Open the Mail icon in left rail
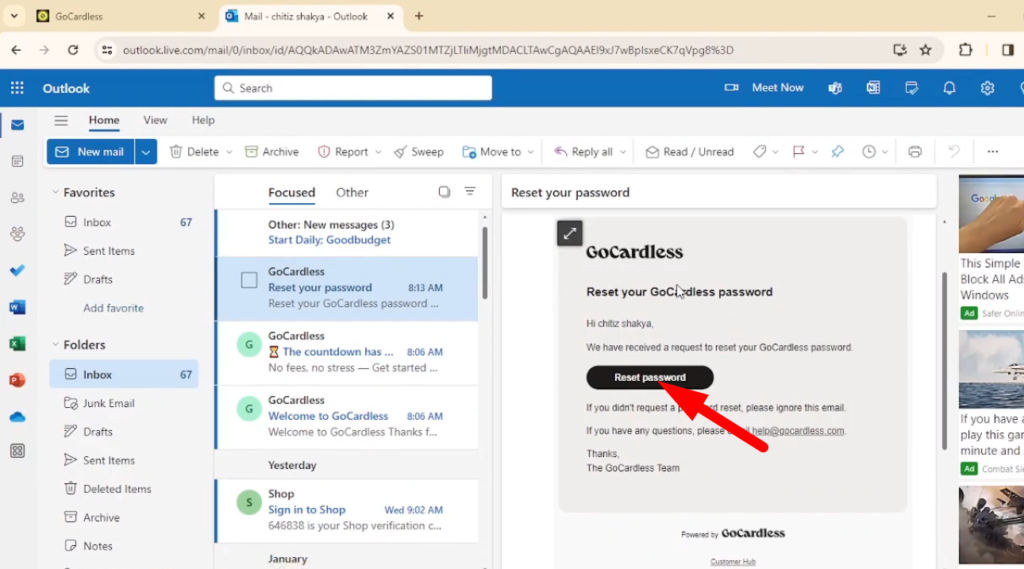This screenshot has width=1024, height=569. tap(18, 125)
